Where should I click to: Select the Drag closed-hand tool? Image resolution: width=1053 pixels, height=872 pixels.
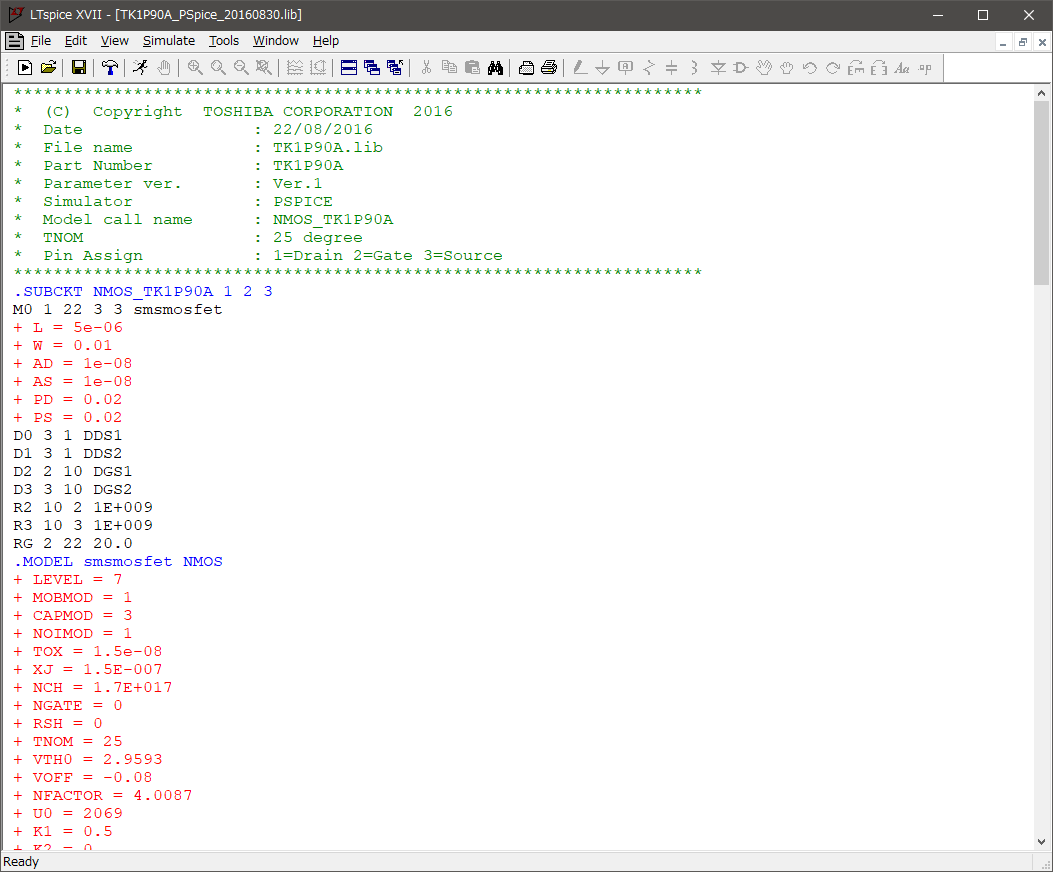pos(786,67)
